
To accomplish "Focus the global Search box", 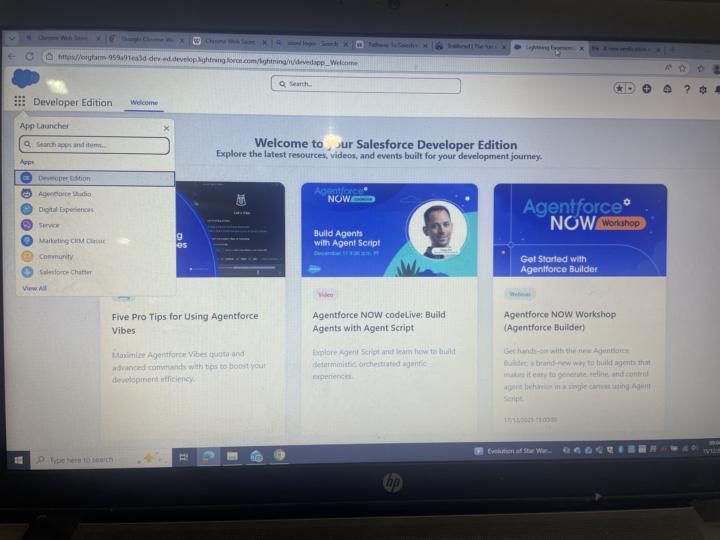I will [x=366, y=85].
